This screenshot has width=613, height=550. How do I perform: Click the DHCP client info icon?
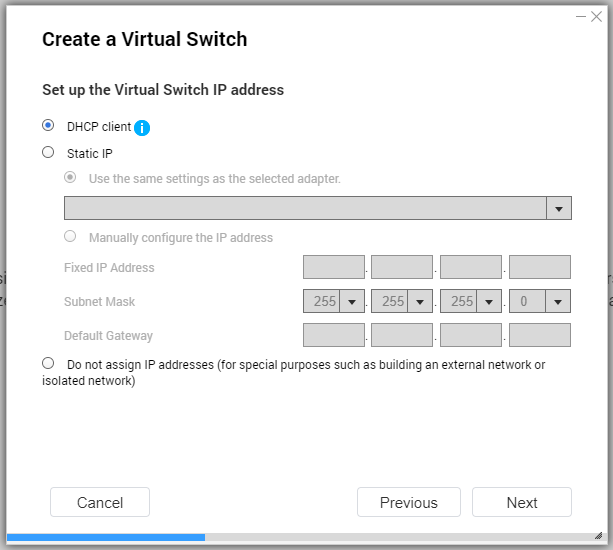[142, 127]
